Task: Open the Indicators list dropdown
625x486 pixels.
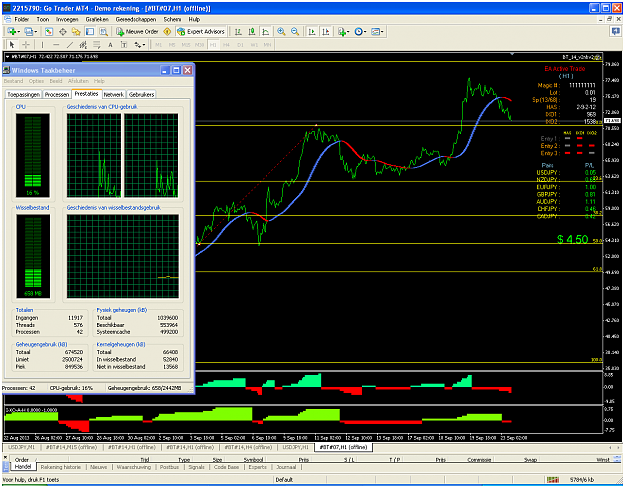Action: tap(343, 31)
